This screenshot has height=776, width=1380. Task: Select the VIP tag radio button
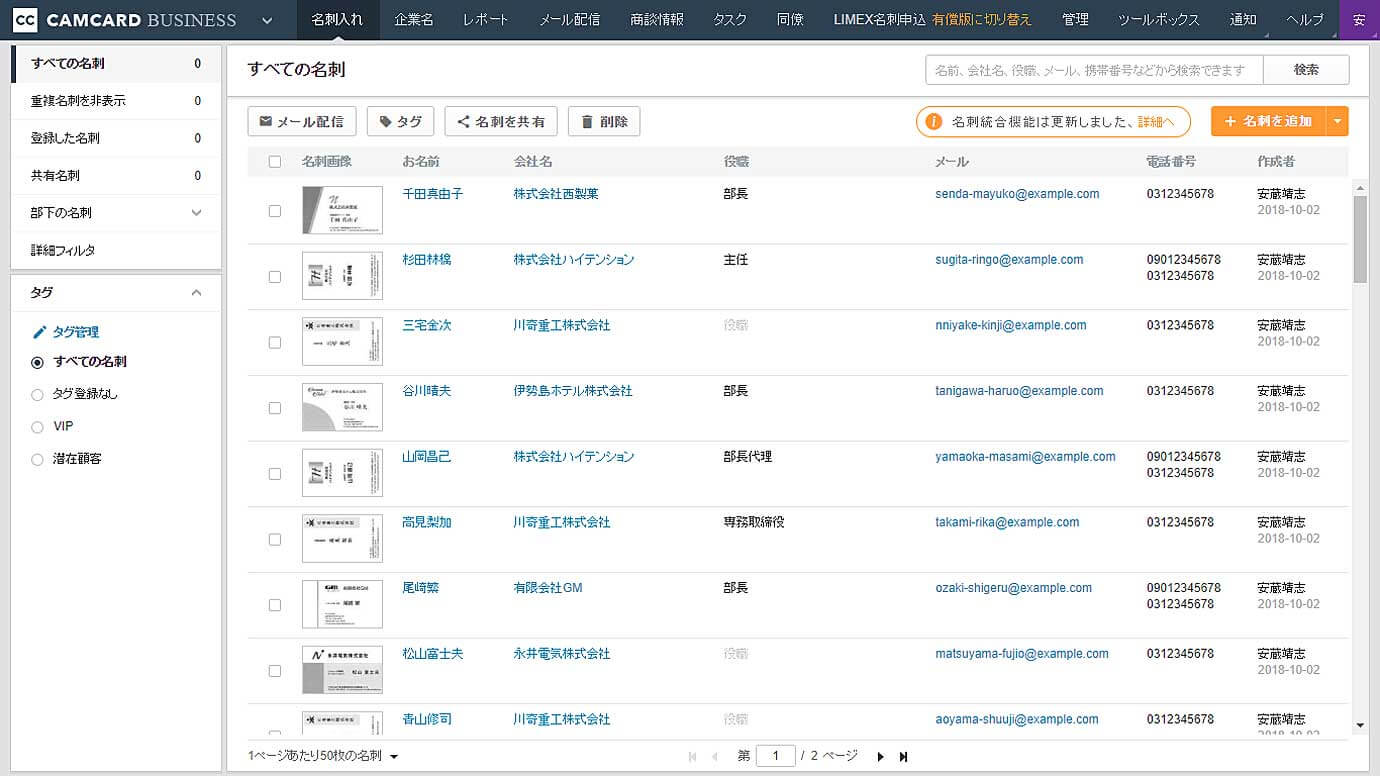pos(37,427)
